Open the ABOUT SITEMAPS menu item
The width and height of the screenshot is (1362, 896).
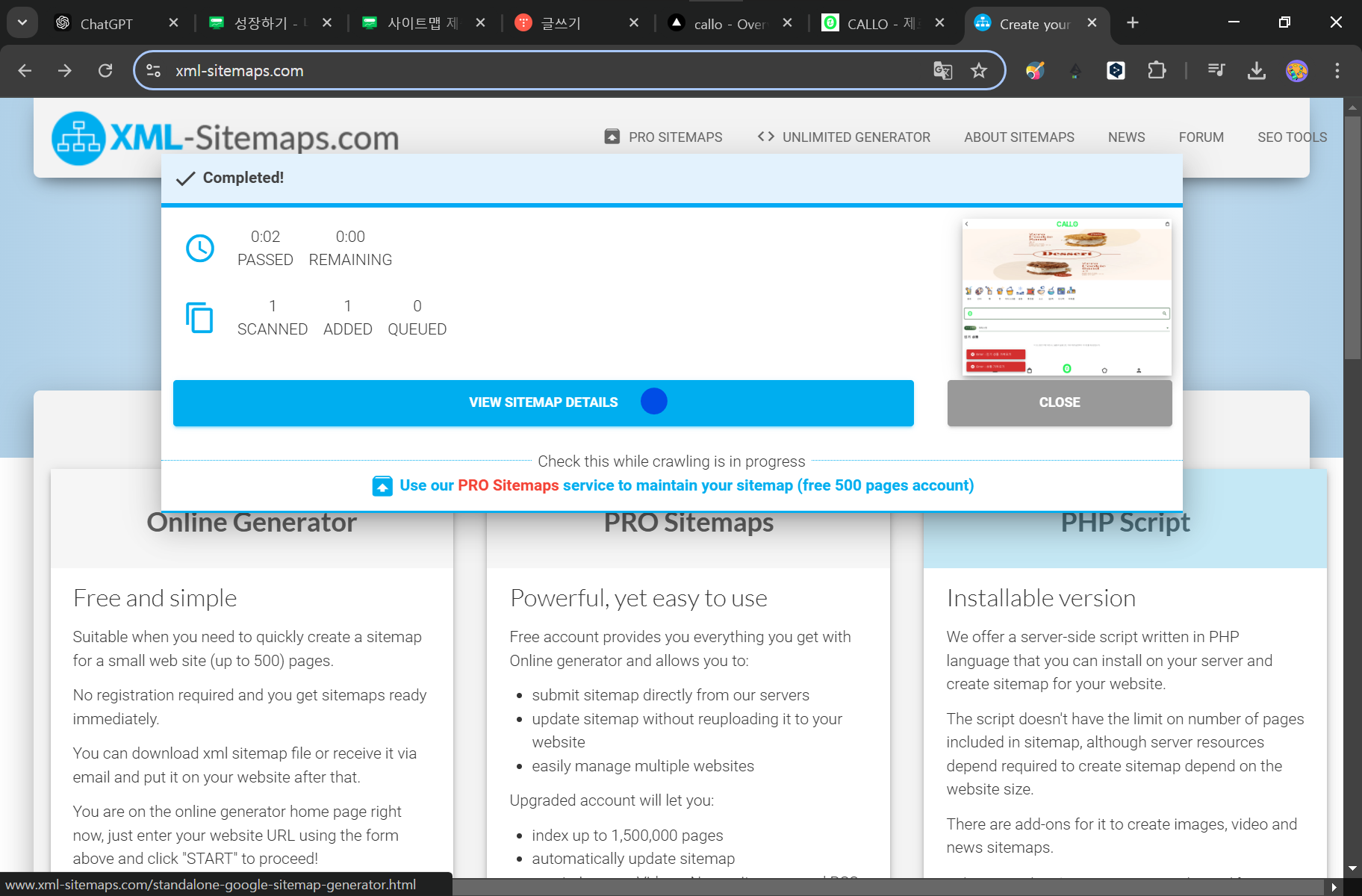tap(1019, 137)
